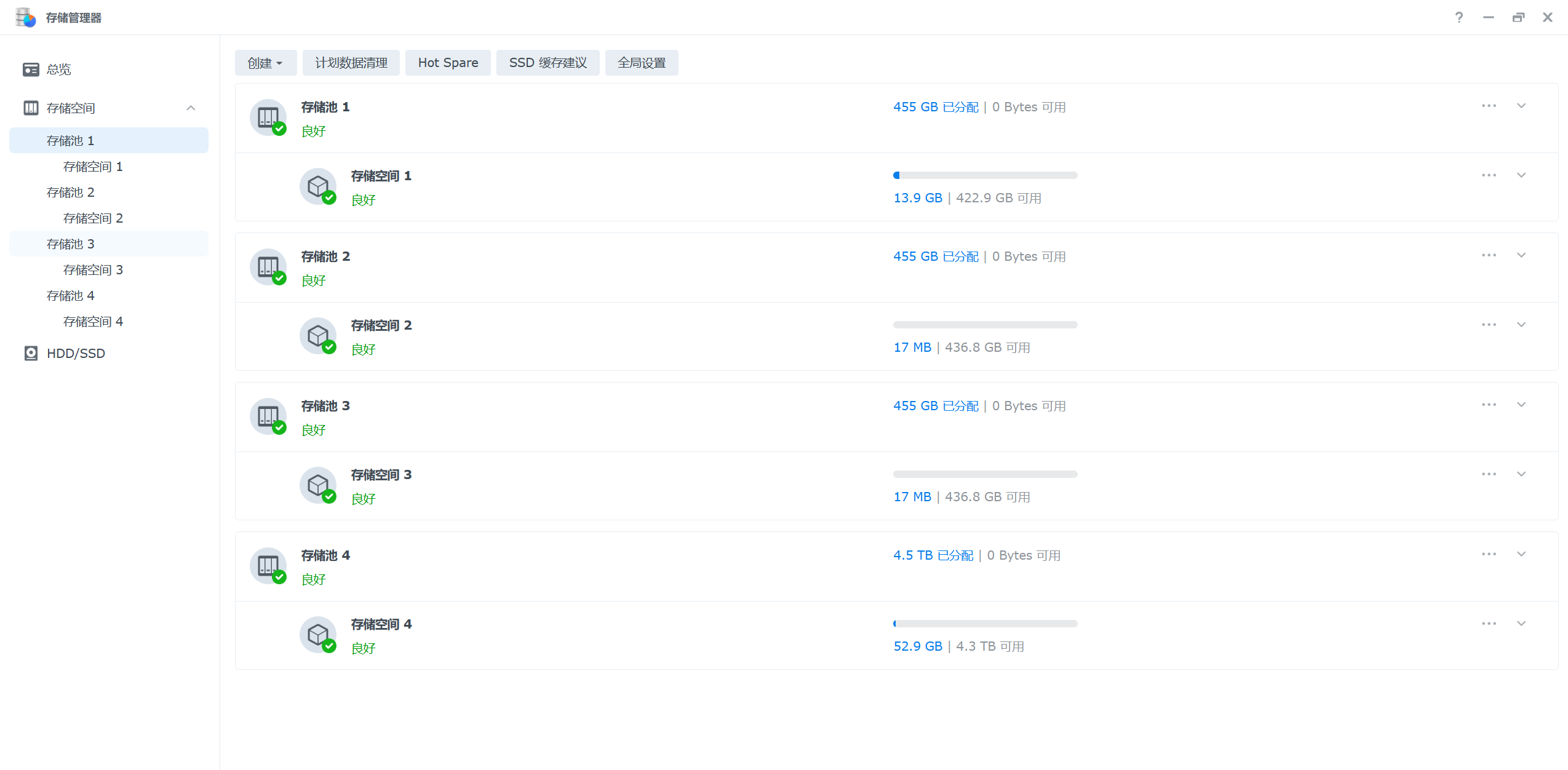Open more options for 存储空间 1
The image size is (1568, 770).
coord(1489,175)
